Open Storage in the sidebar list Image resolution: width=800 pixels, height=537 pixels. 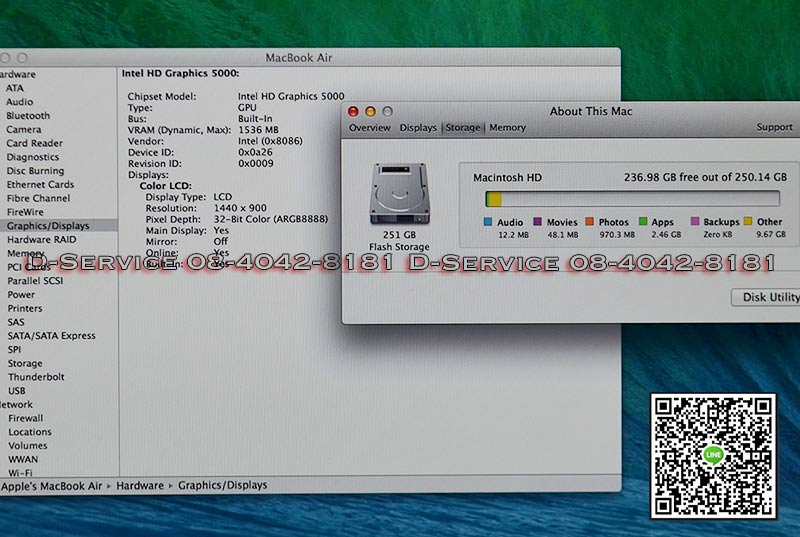point(25,363)
